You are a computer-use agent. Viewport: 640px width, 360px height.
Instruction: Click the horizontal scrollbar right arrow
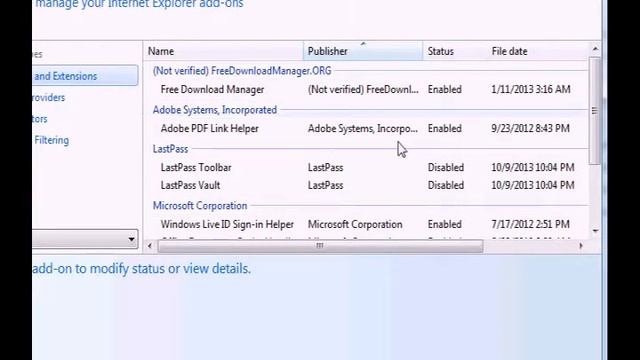coord(581,246)
